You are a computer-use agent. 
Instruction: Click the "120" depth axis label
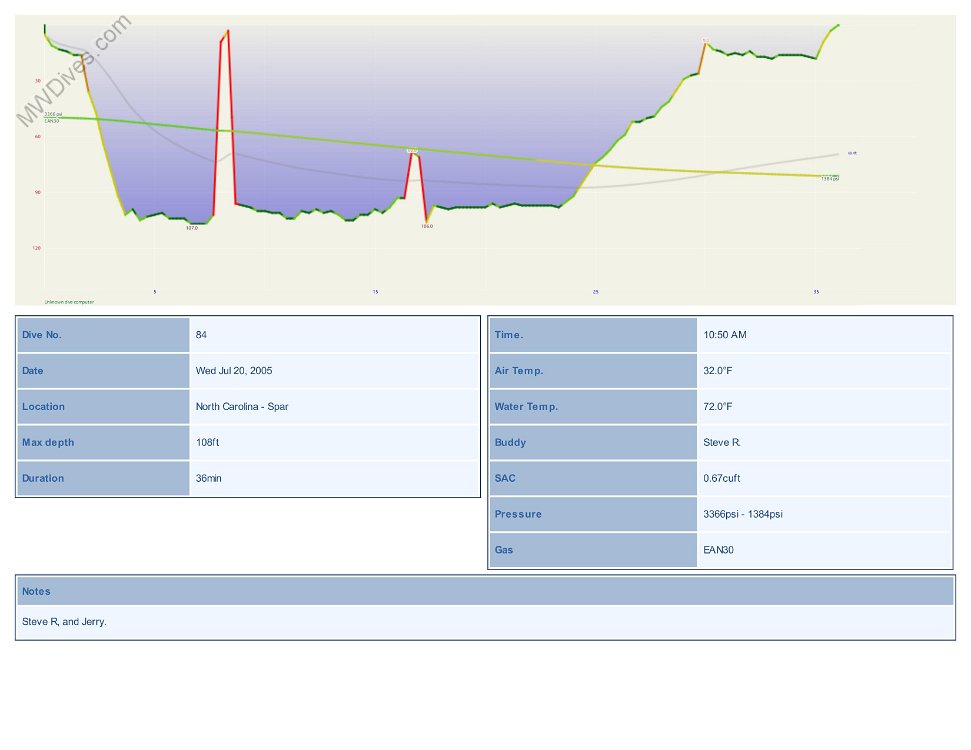(37, 248)
